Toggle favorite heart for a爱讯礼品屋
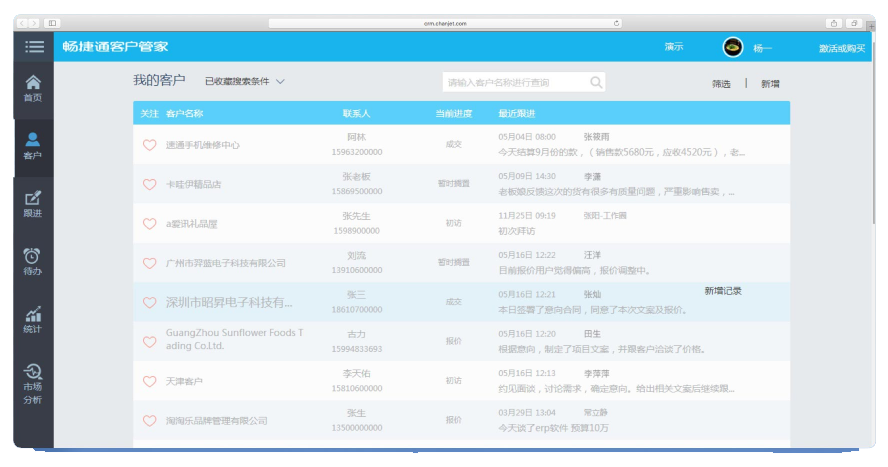 [x=150, y=224]
